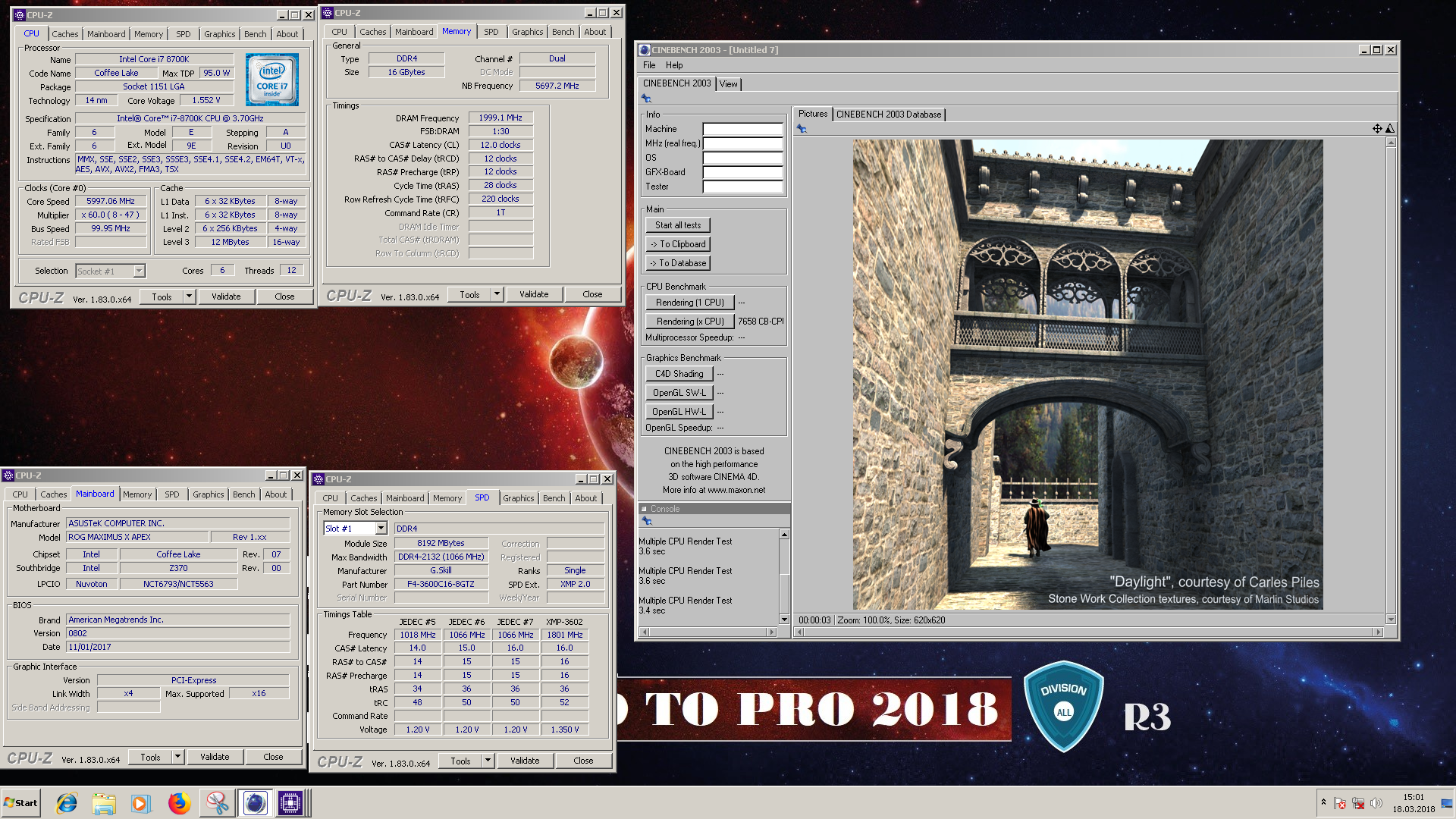Click the 5997.06 MHz Core Speed value
This screenshot has height=819, width=1456.
[111, 202]
